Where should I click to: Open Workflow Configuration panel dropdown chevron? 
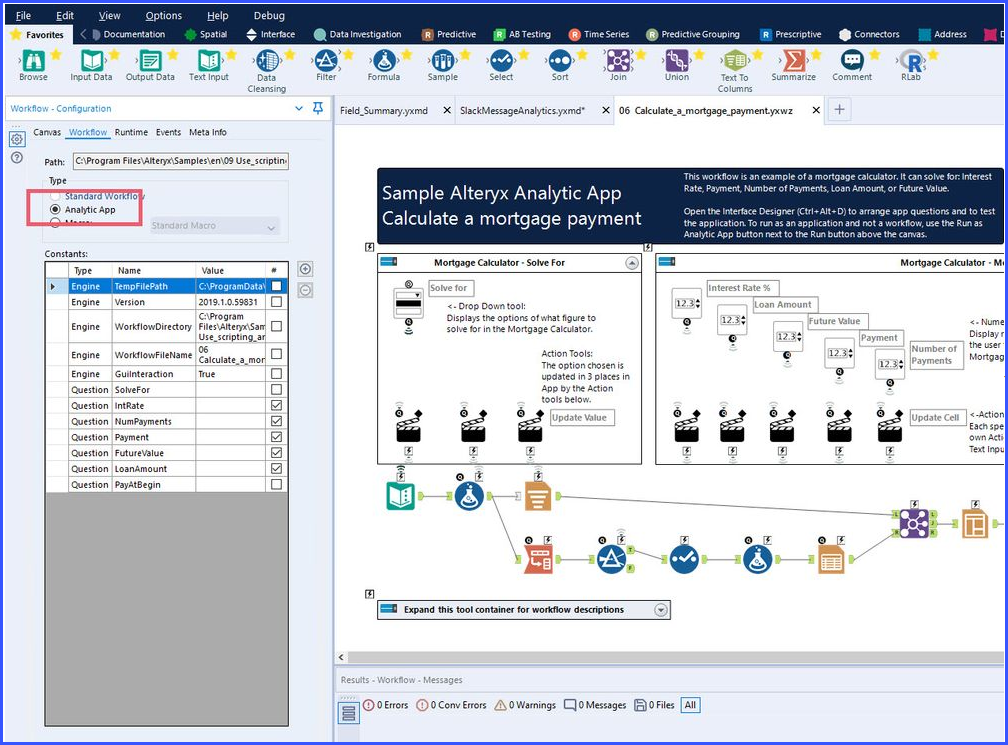coord(298,109)
